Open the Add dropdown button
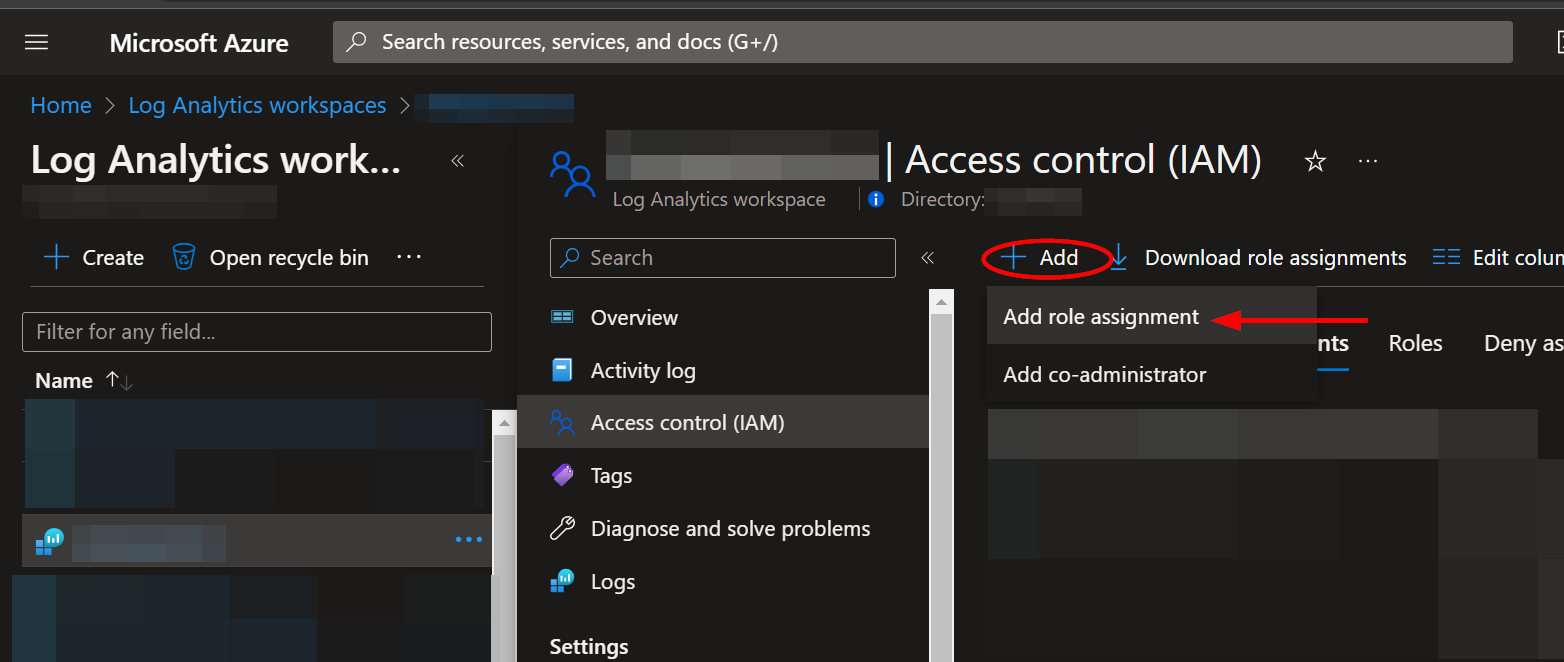The width and height of the screenshot is (1564, 662). click(x=1041, y=258)
